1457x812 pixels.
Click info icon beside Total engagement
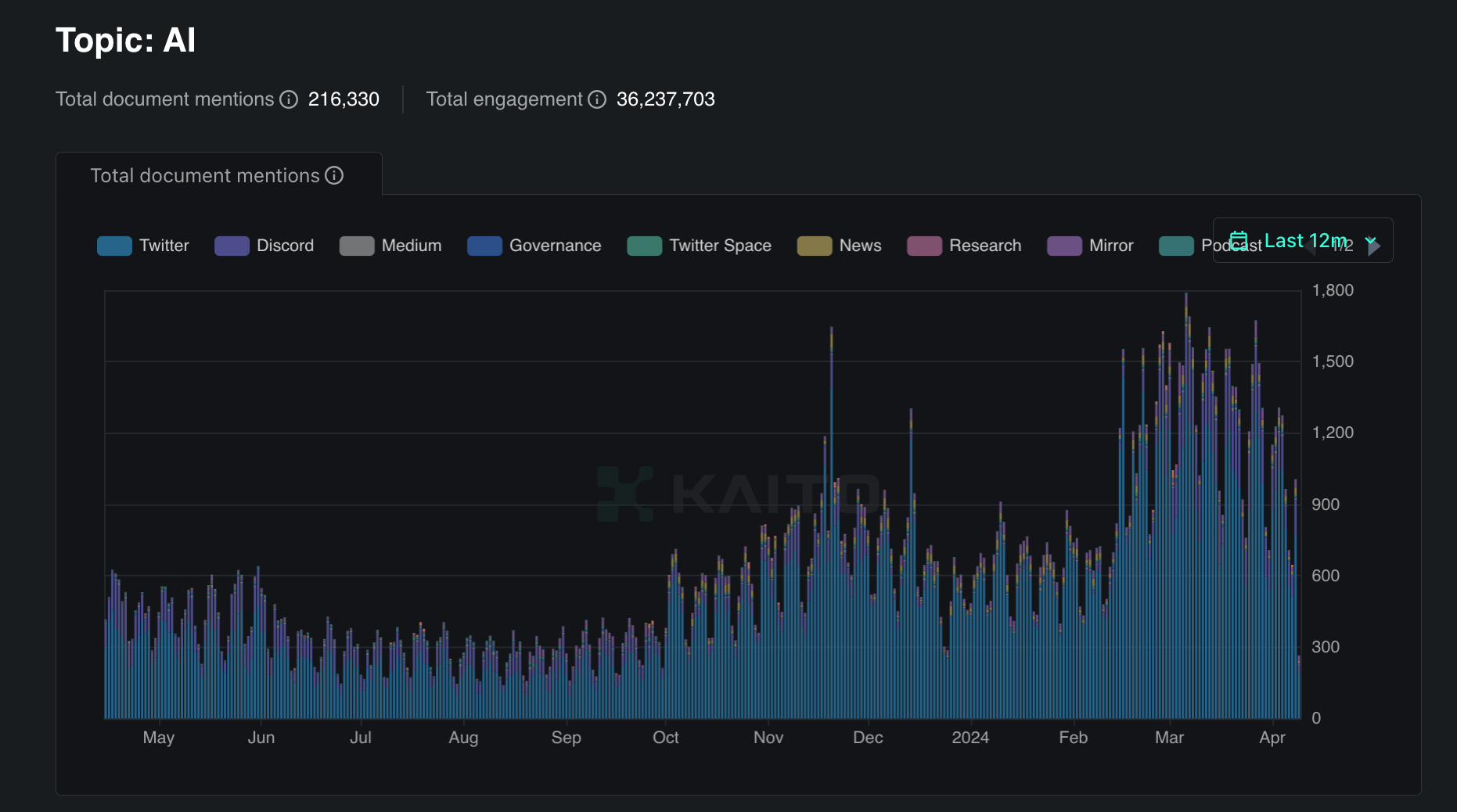coord(597,99)
